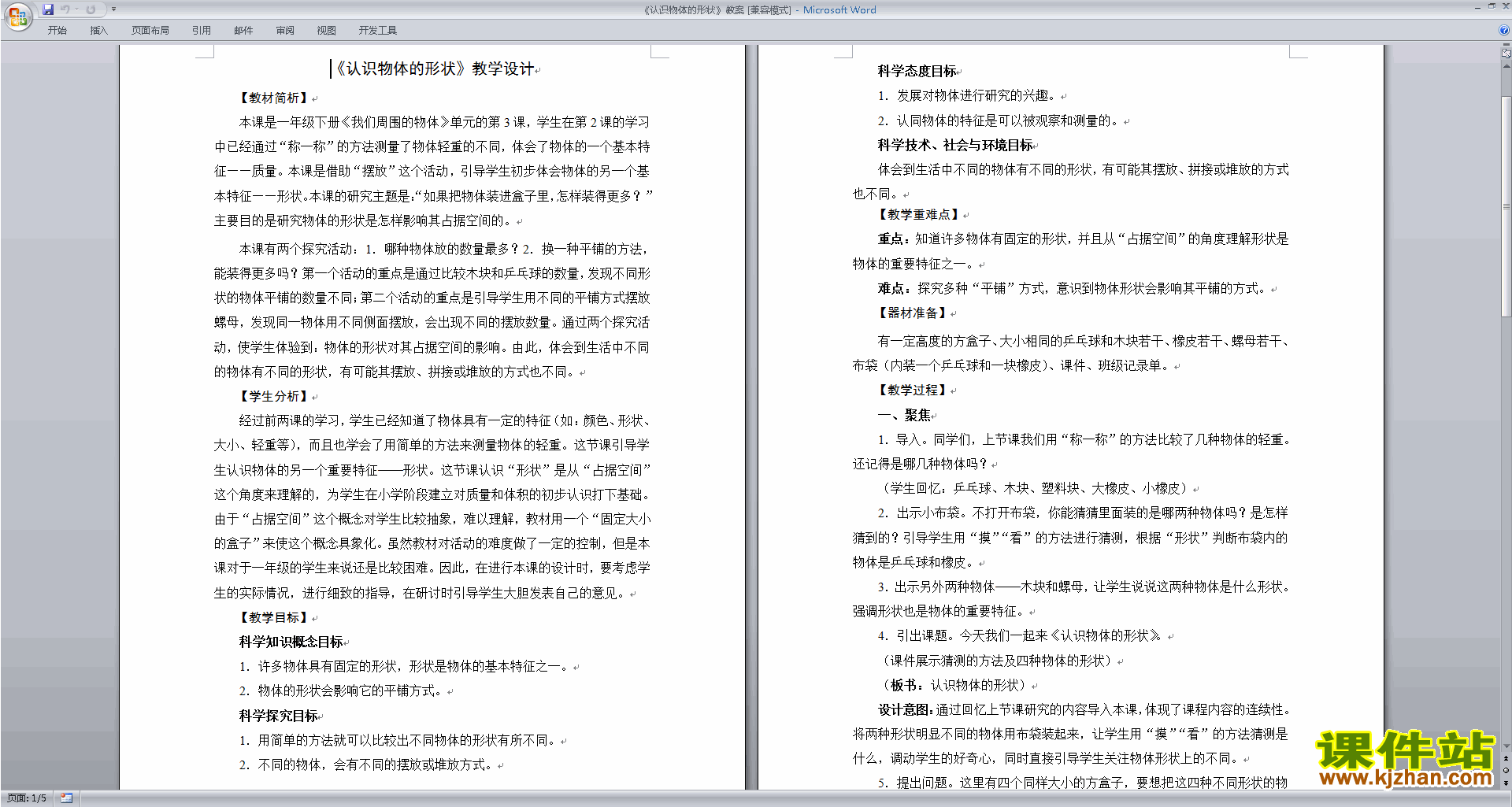This screenshot has width=1512, height=807.
Task: Open the Select Browse Object button
Action: point(1506,771)
